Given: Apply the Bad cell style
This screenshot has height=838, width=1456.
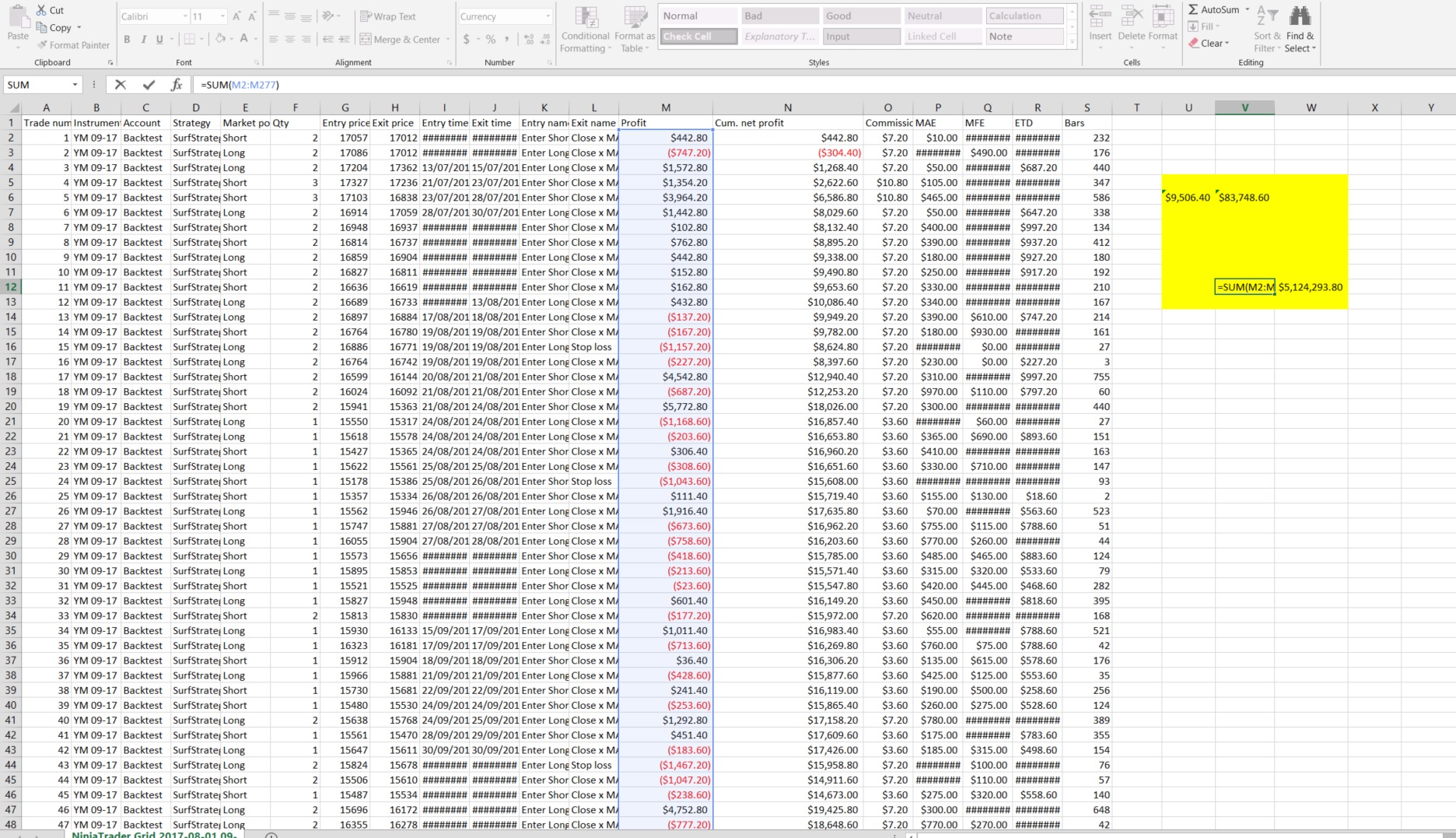Looking at the screenshot, I should coord(780,16).
